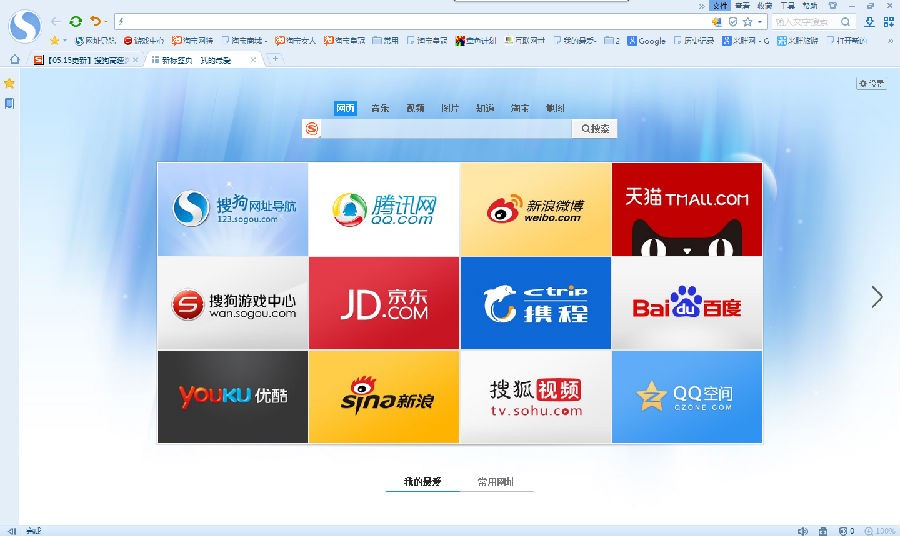Expand the bookmarks bar overflow chevron
Viewport: 900px width, 536px height.
890,41
